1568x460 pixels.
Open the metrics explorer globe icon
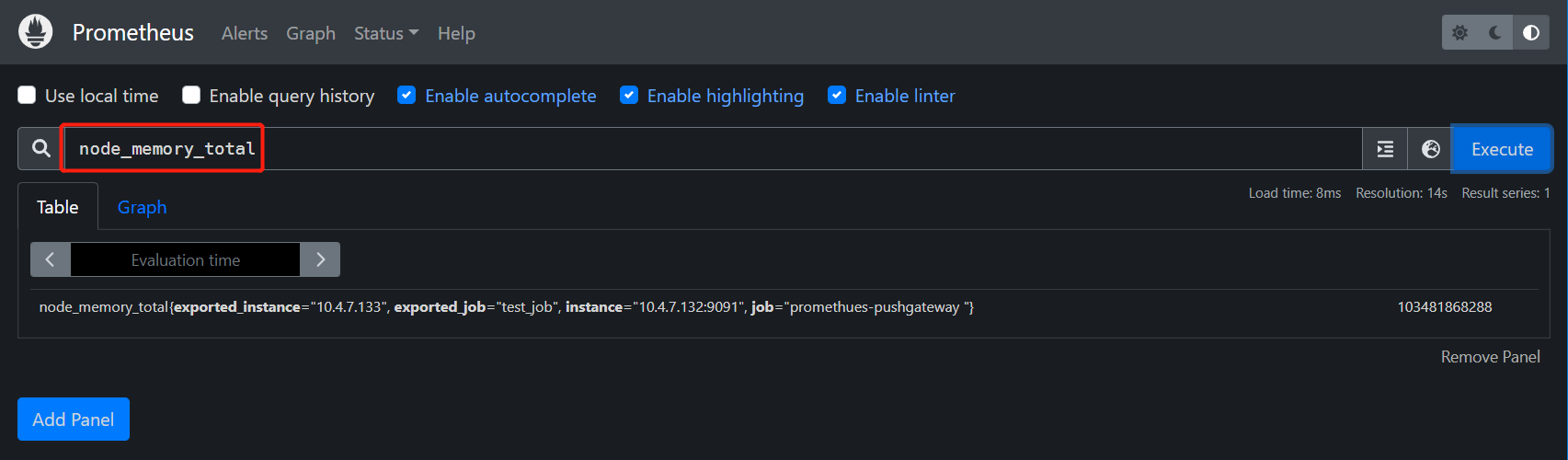click(1431, 149)
